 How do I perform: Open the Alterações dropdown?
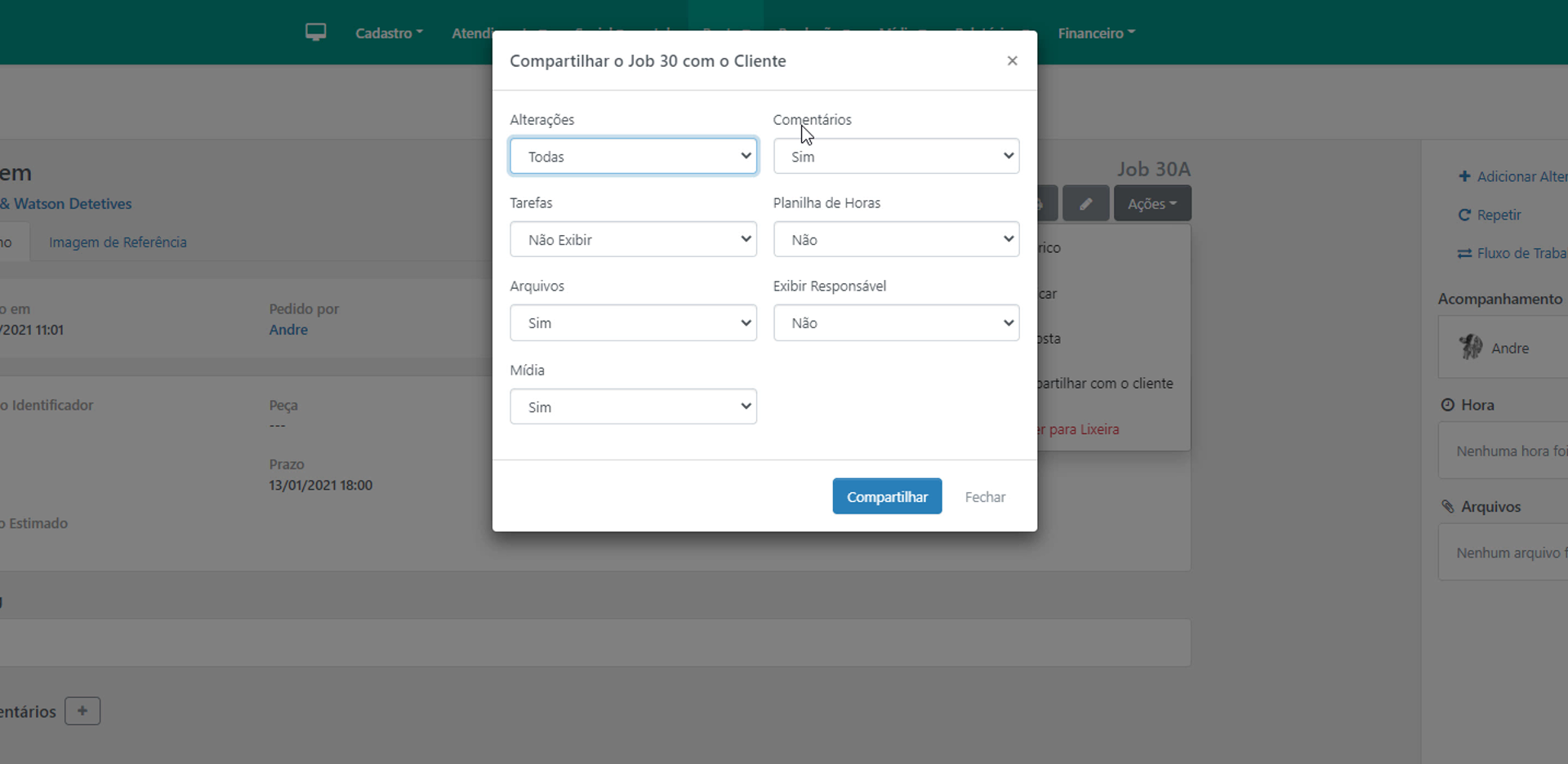[x=633, y=157]
